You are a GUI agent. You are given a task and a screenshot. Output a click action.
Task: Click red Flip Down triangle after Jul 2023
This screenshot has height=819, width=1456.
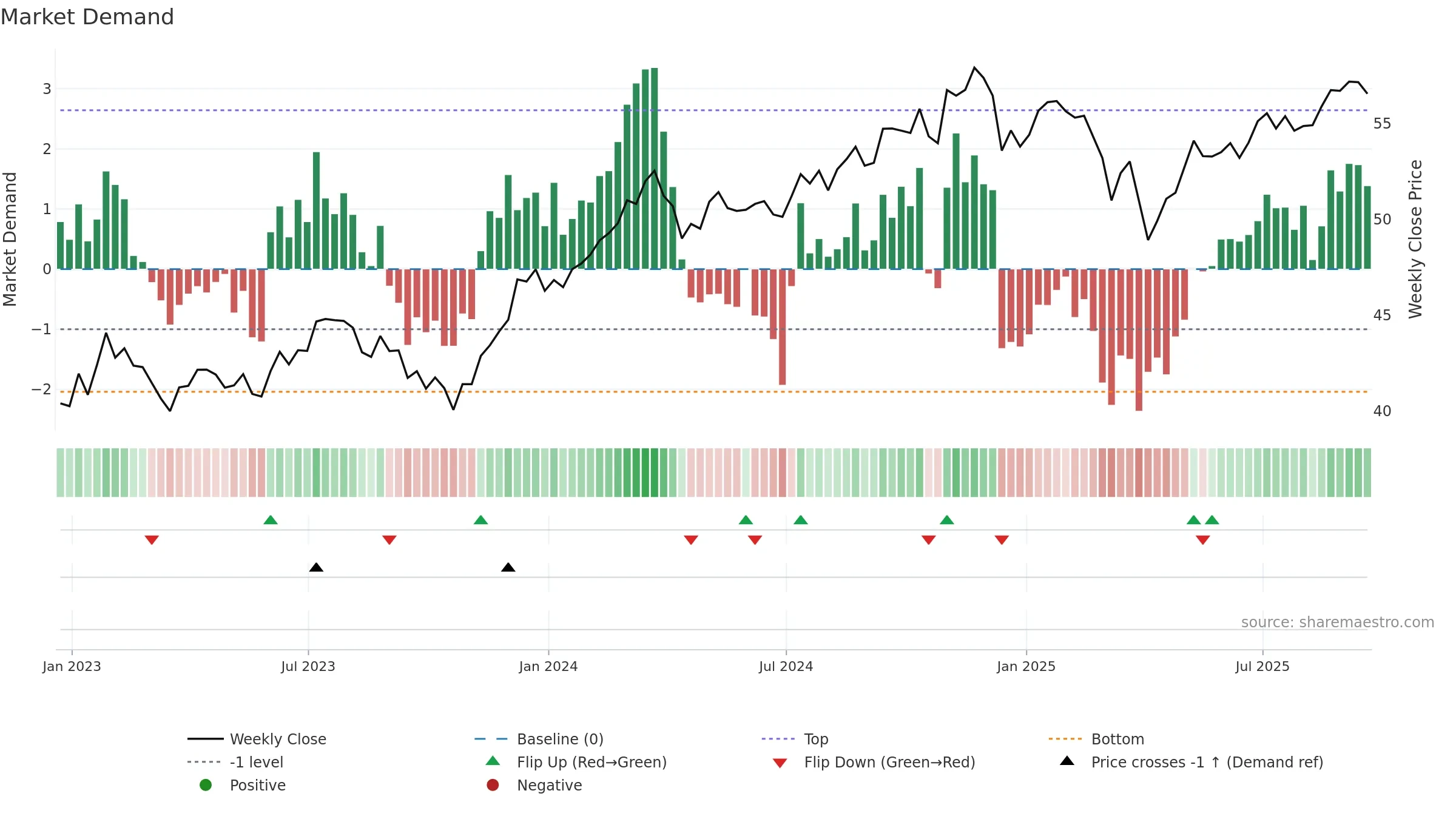(x=389, y=540)
